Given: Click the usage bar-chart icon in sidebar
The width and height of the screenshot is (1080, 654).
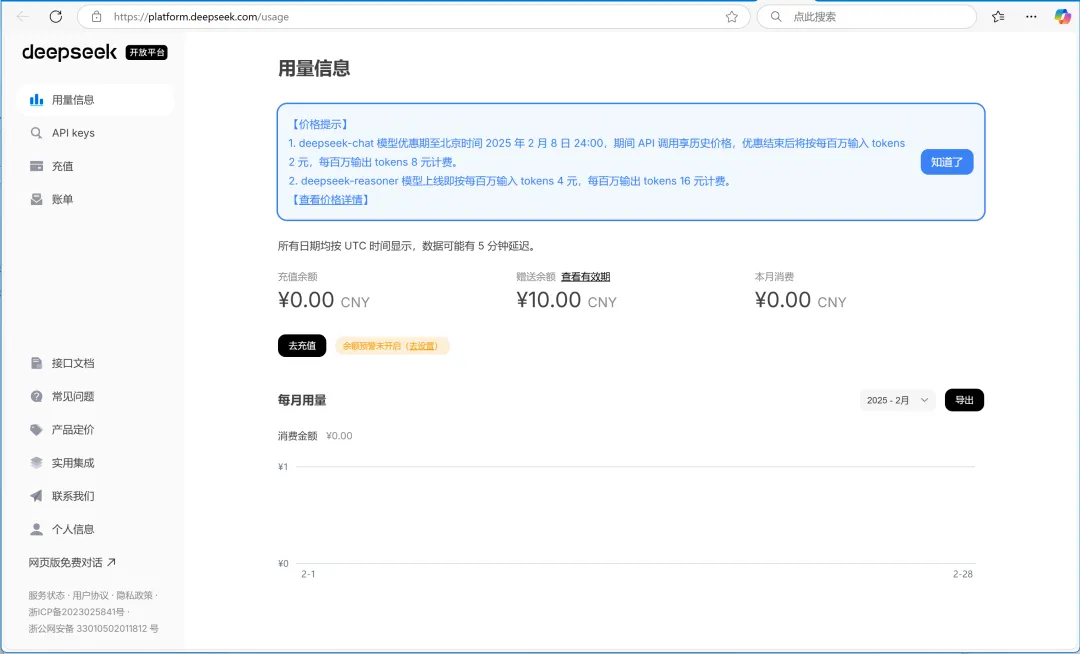Looking at the screenshot, I should click(37, 100).
